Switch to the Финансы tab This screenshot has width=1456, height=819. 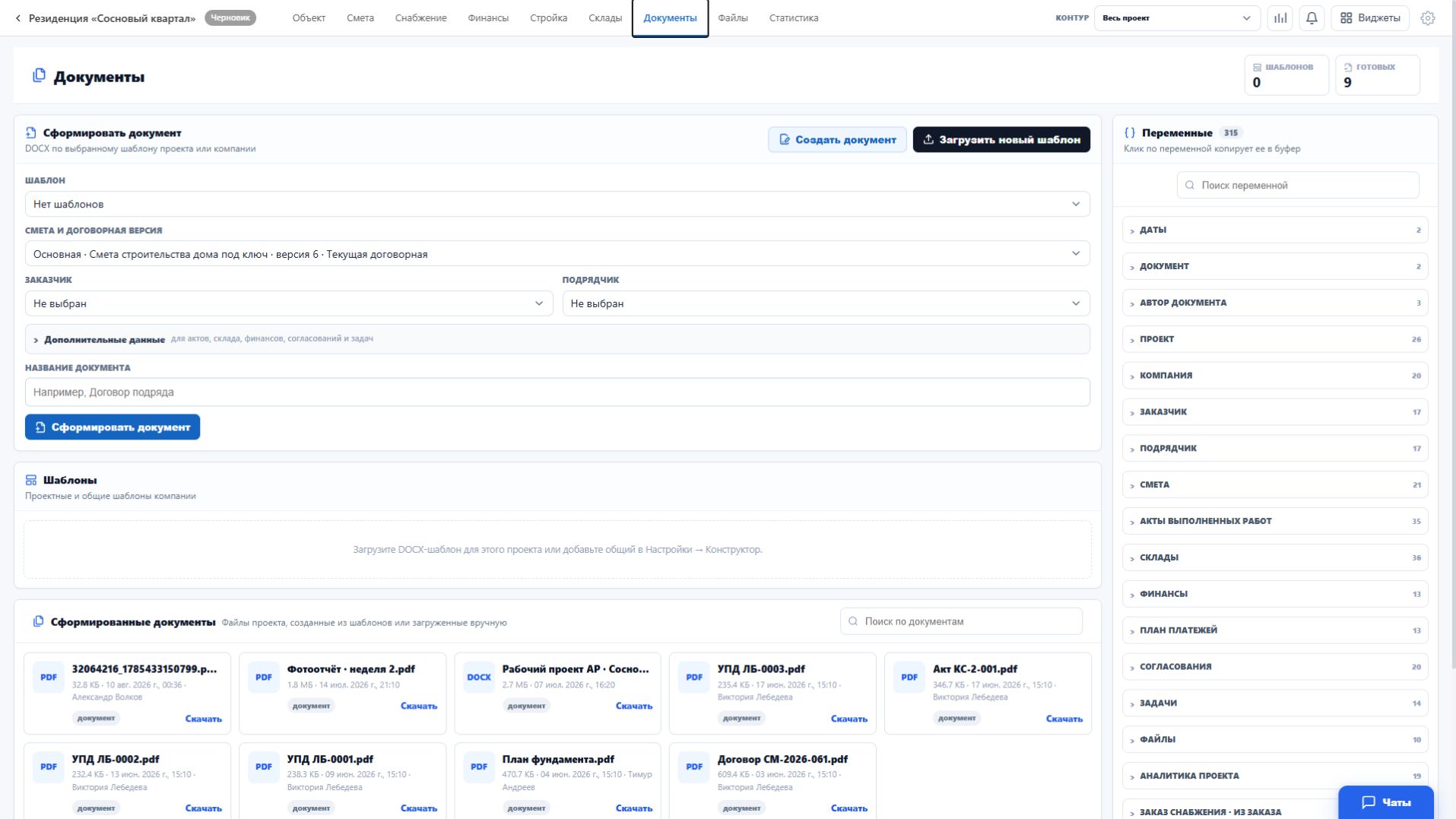point(488,17)
